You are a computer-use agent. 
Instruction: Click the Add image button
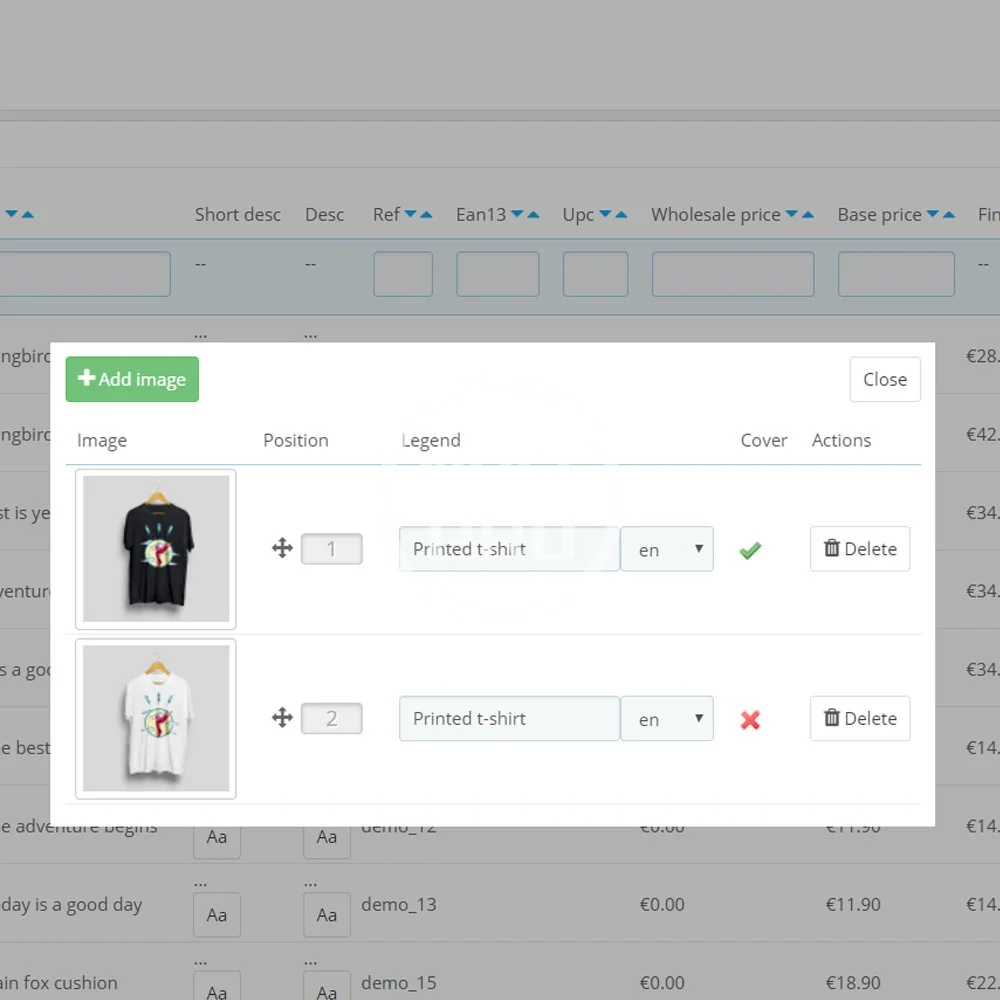point(132,379)
